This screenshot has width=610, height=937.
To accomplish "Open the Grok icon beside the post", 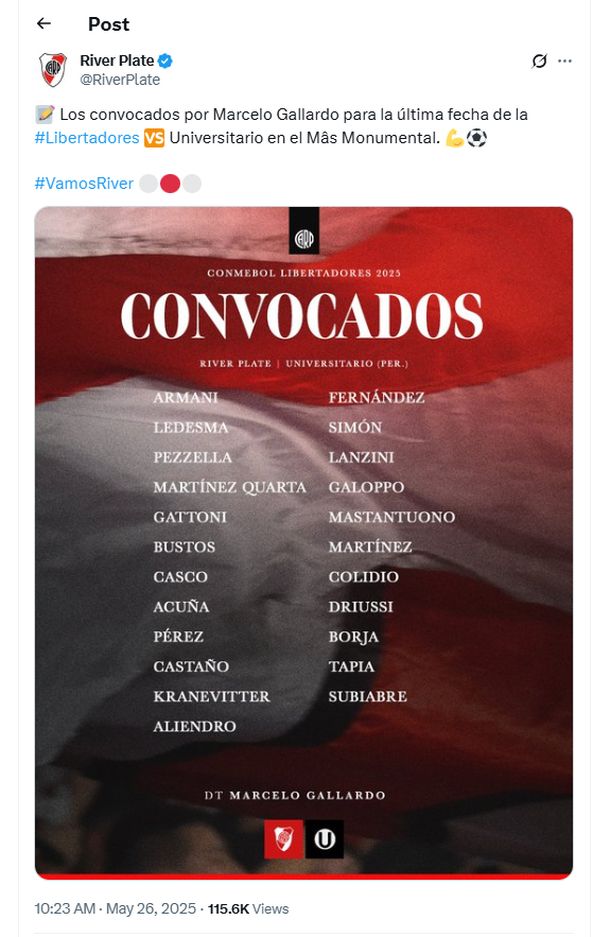I will (x=539, y=61).
